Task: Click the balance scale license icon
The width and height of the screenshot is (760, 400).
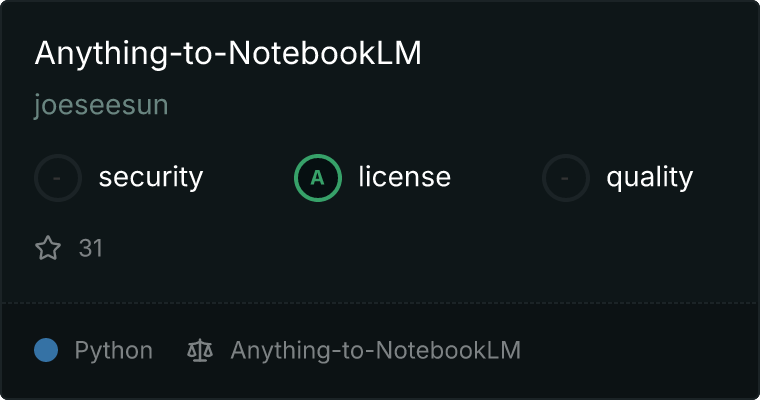Action: point(200,350)
